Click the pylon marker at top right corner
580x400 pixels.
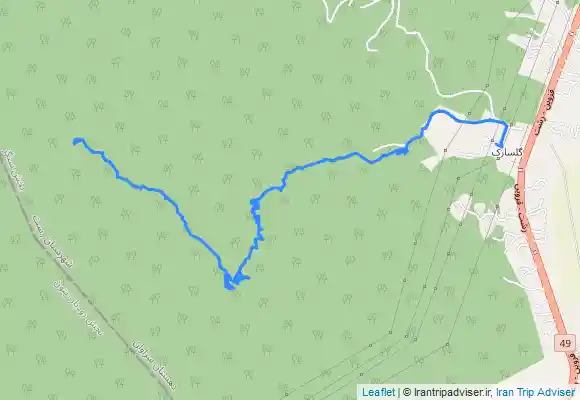click(558, 2)
